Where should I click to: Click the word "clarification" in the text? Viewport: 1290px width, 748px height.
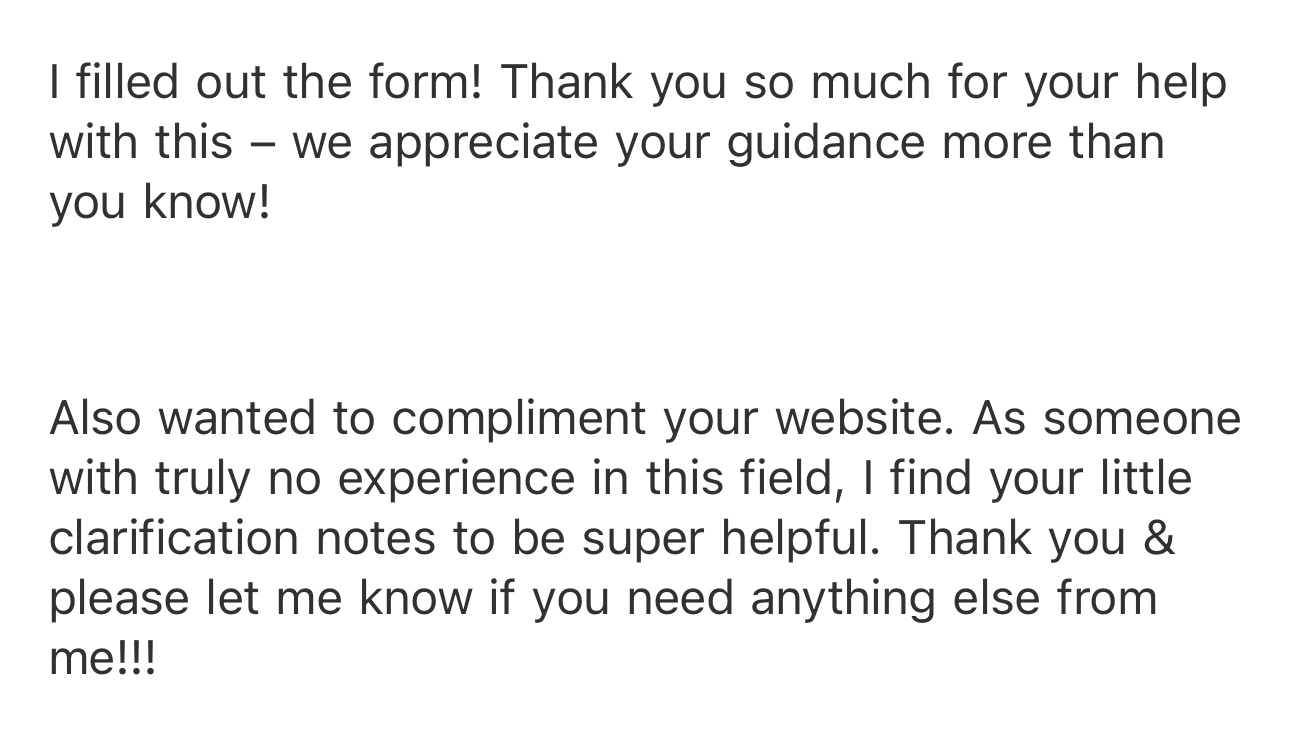pyautogui.click(x=174, y=537)
